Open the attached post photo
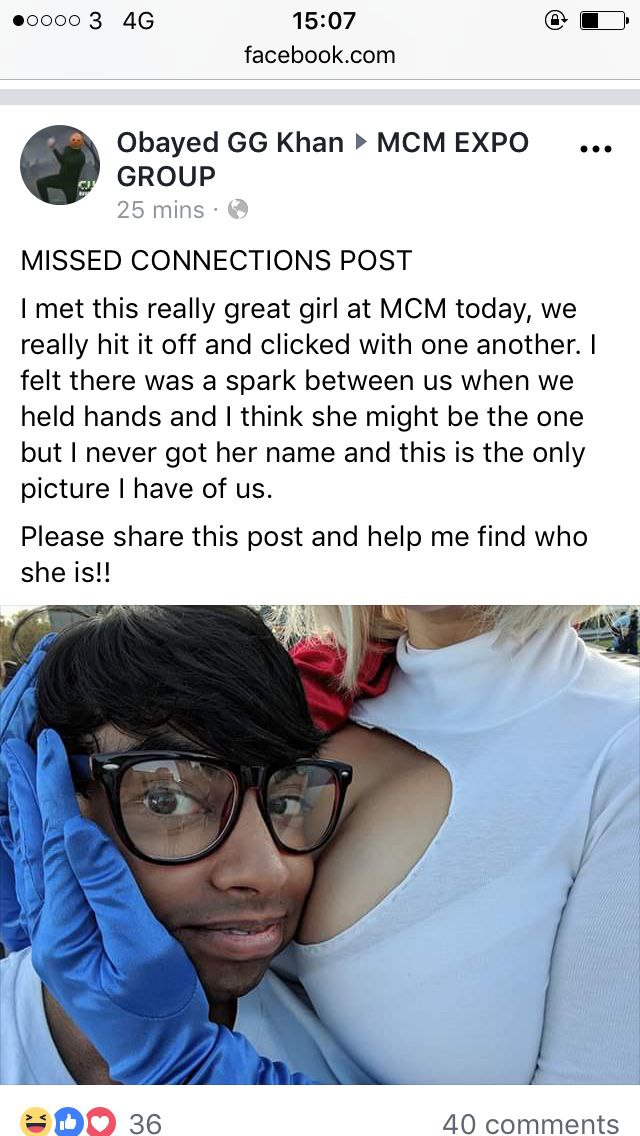640x1136 pixels. [x=320, y=844]
